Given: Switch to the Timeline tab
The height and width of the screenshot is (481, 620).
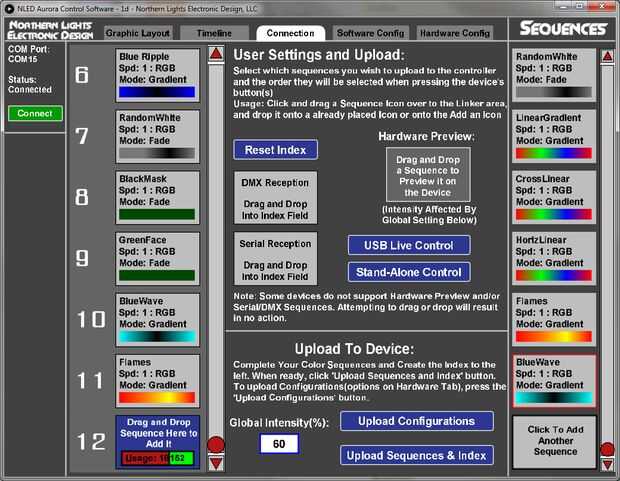Looking at the screenshot, I should [x=214, y=33].
